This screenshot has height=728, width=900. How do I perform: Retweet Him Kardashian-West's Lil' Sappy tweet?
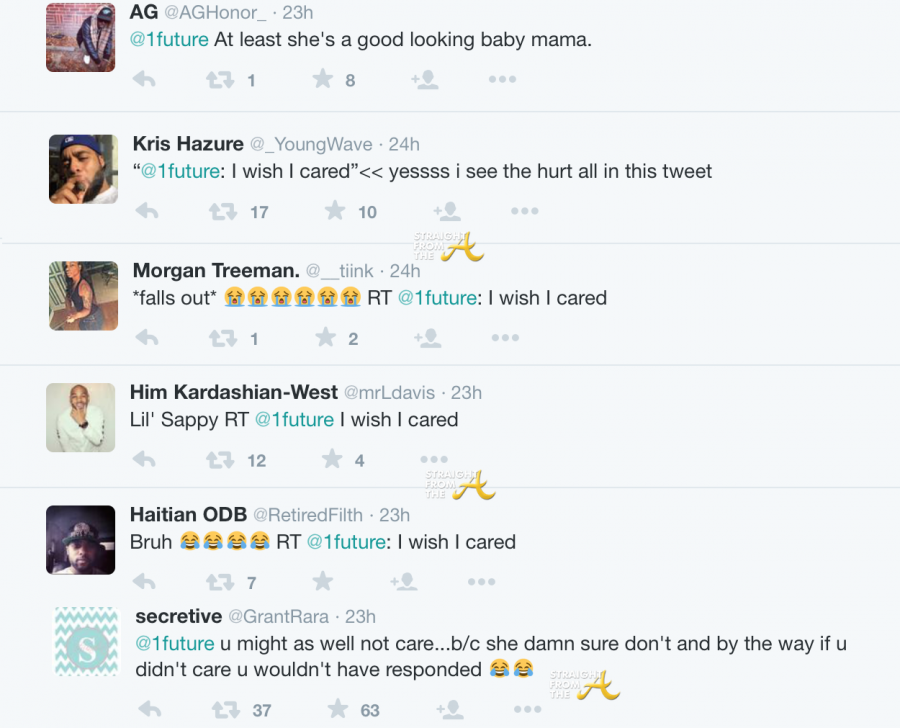pos(220,460)
